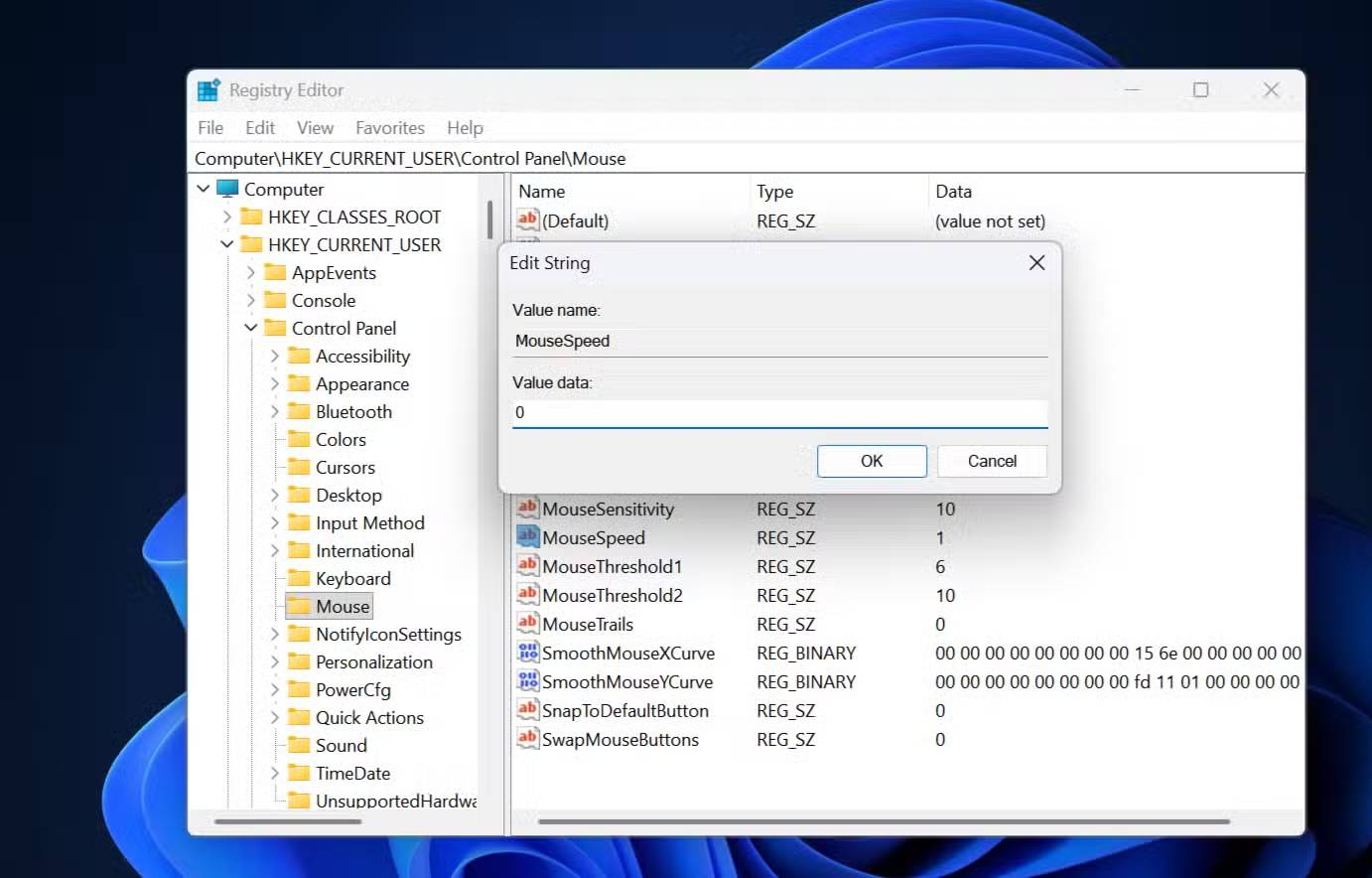Click the SnapToDefaultButton string icon
Image resolution: width=1372 pixels, height=878 pixels.
point(527,710)
